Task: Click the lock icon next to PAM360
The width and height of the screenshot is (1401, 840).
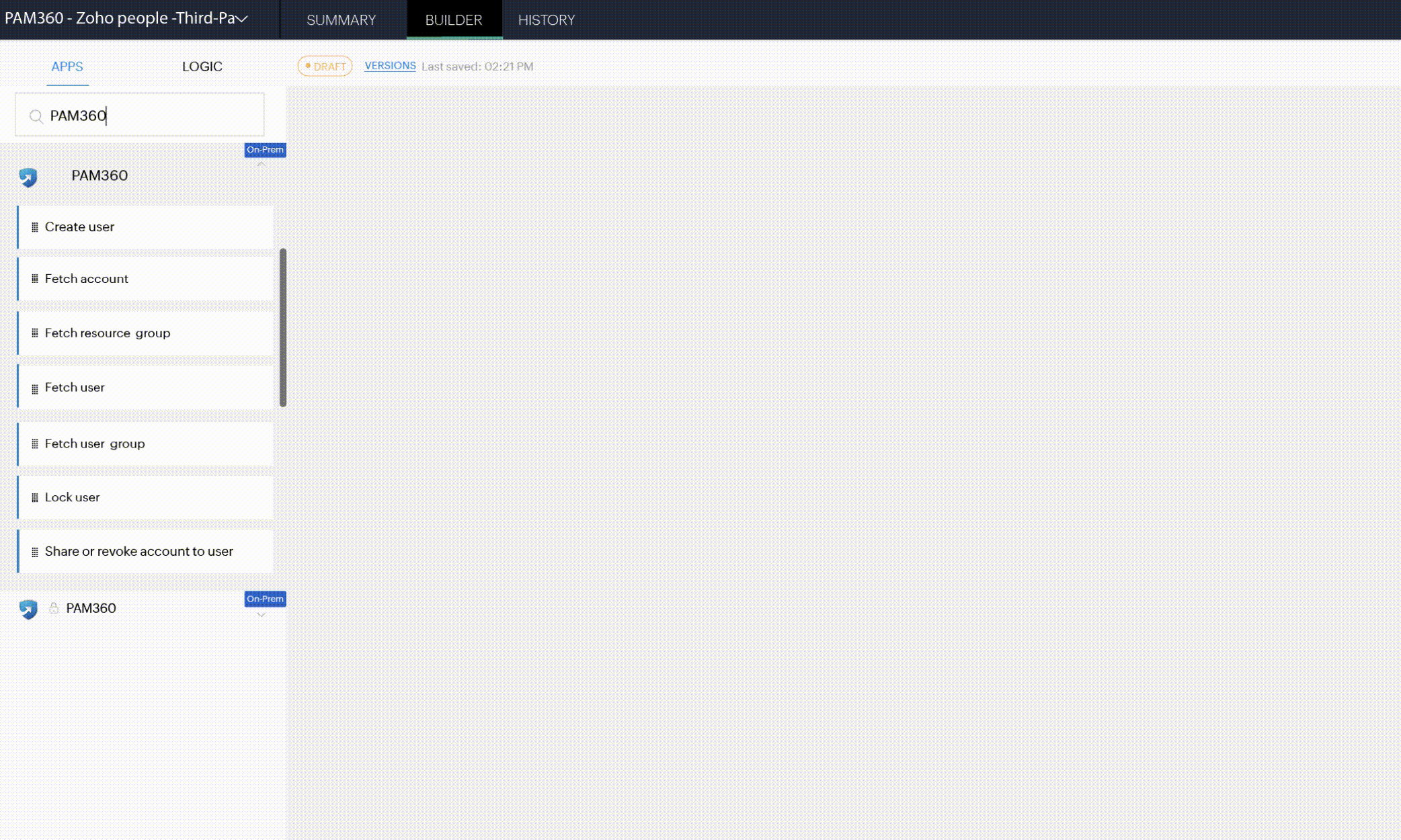Action: point(54,607)
